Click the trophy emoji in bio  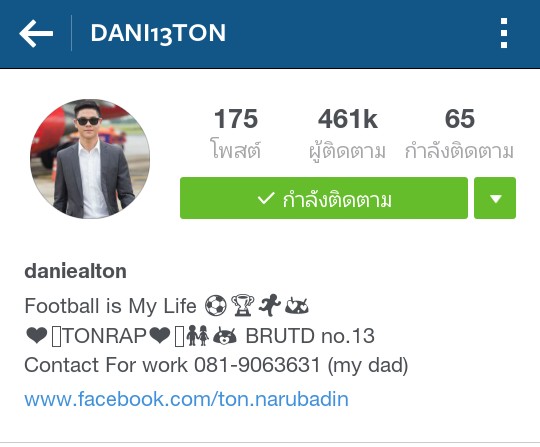coord(243,305)
